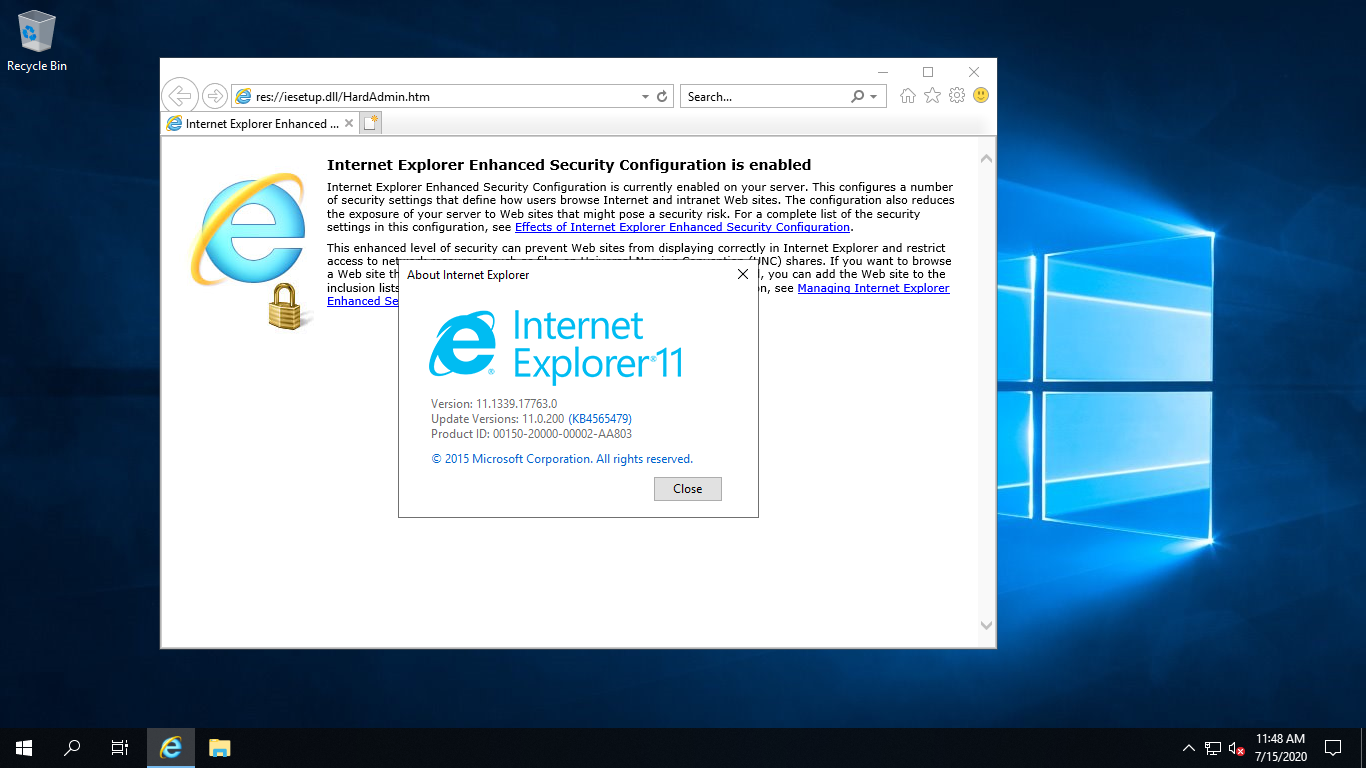This screenshot has width=1366, height=768.
Task: Focus the Search... box in Internet Explorer
Action: [765, 97]
